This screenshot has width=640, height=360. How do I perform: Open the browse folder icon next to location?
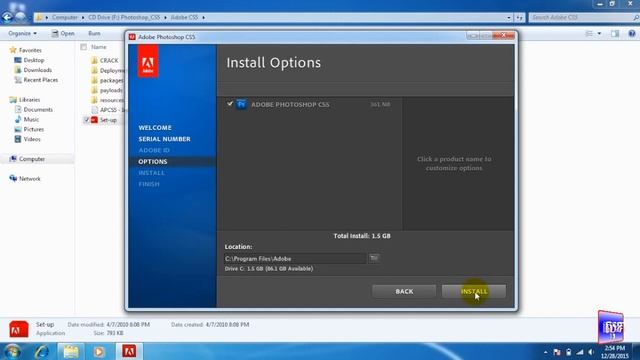pos(374,258)
